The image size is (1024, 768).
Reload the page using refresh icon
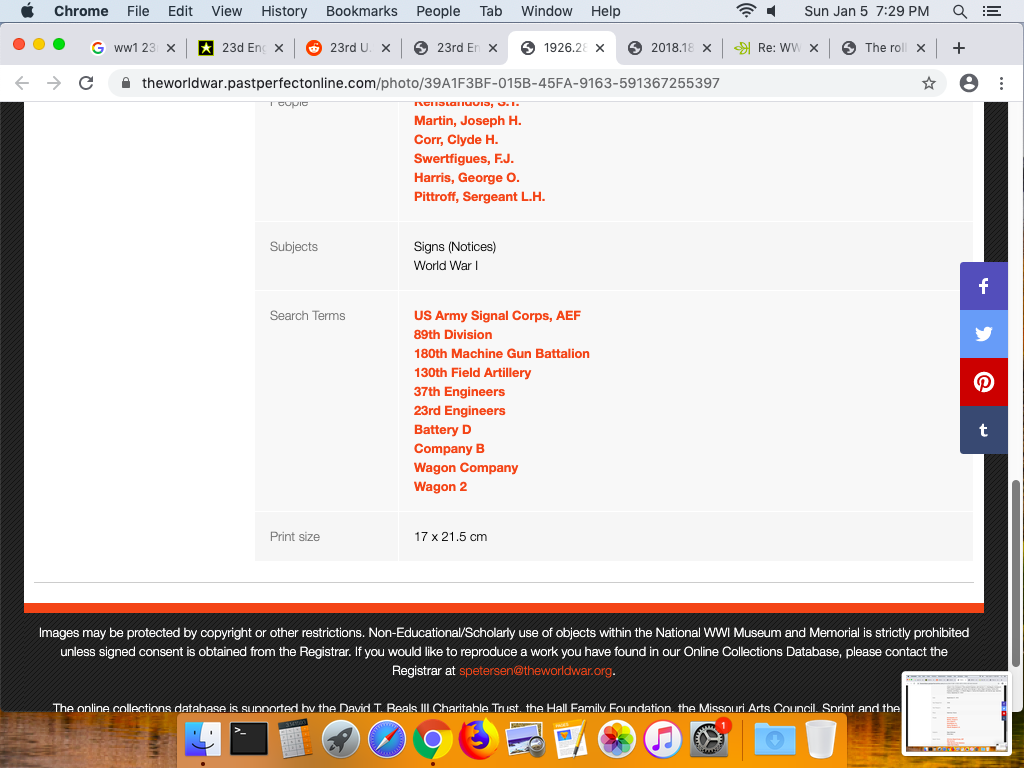click(86, 83)
